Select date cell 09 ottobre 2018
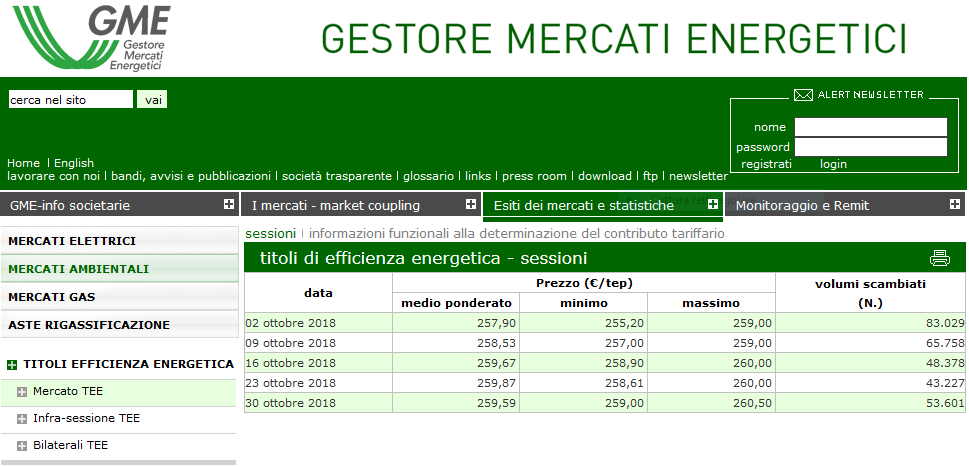 click(318, 343)
